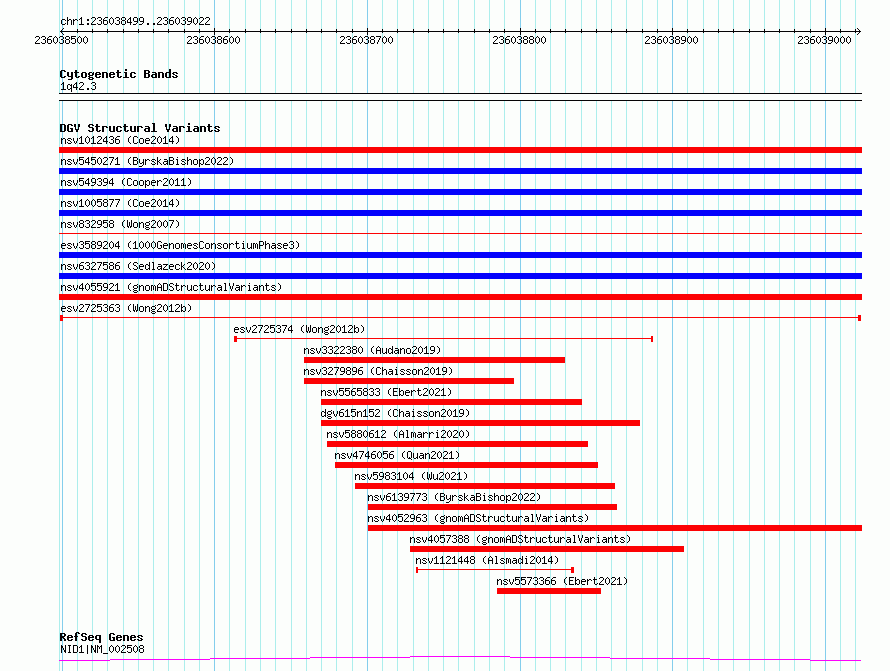
Task: Click the blue nsv1005877 variant bar
Action: [460, 213]
